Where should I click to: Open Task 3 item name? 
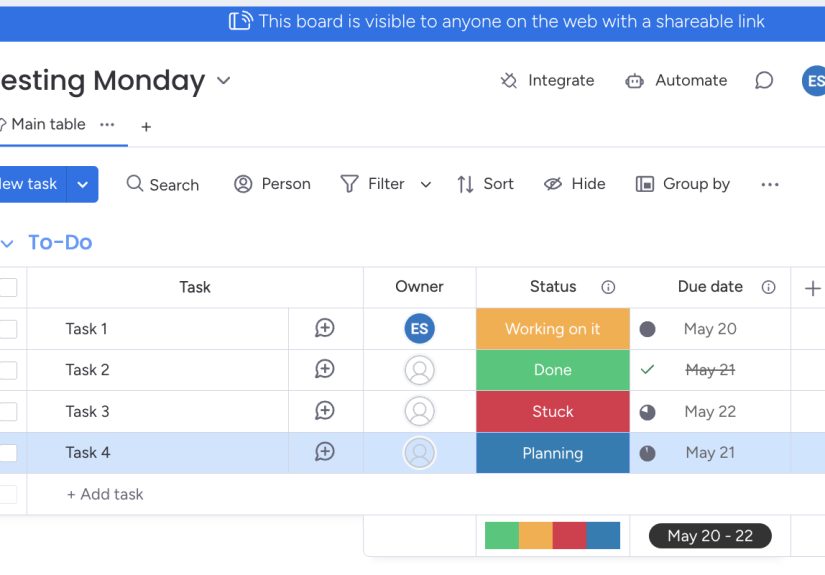87,411
